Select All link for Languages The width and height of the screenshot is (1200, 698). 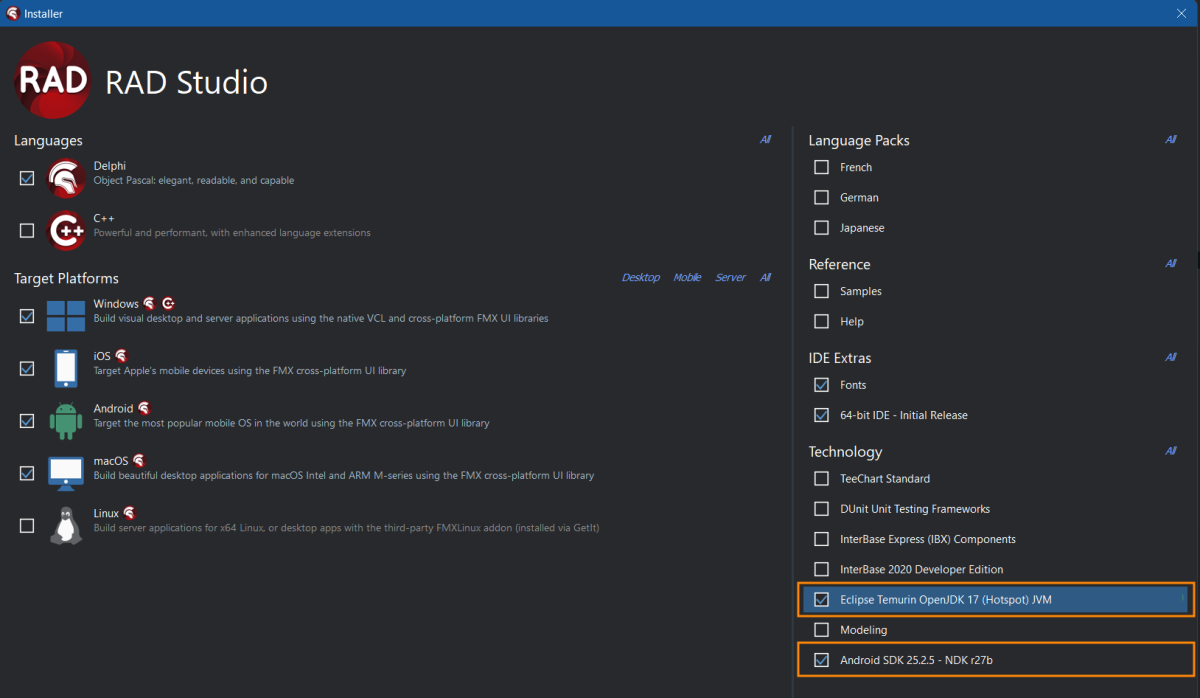(x=765, y=140)
